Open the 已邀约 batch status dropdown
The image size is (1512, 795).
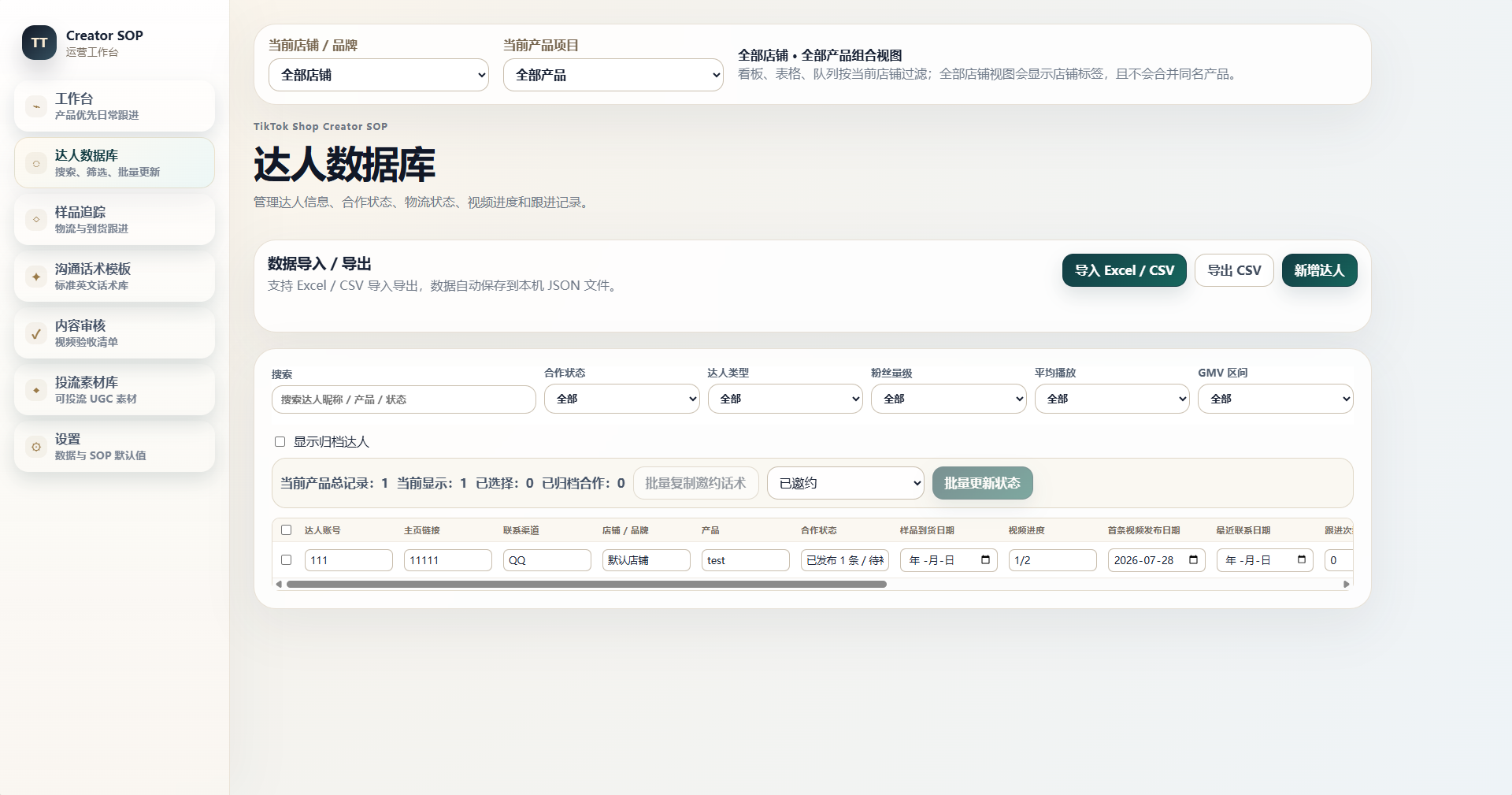[846, 483]
